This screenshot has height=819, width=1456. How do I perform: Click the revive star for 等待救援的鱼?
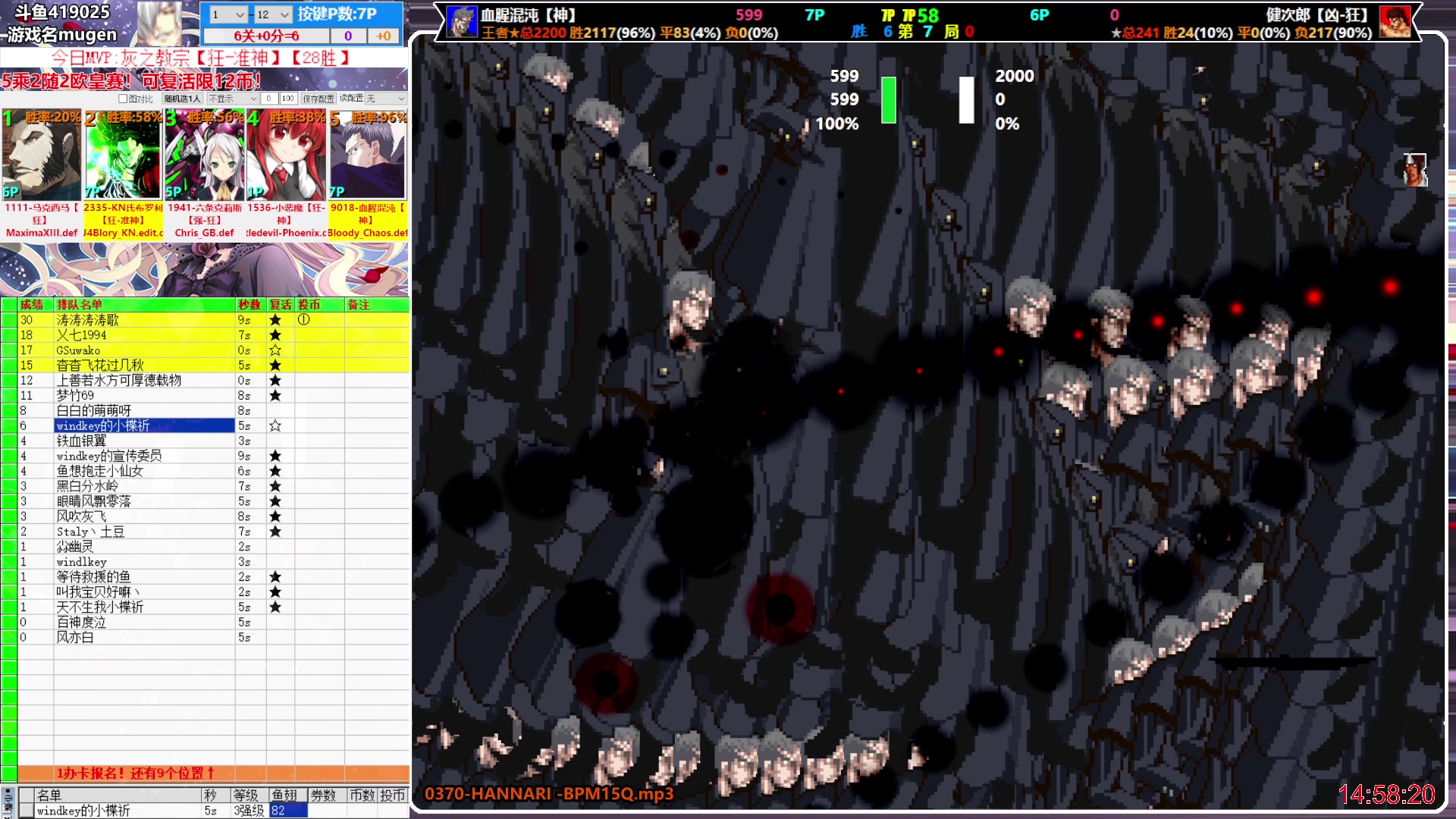275,577
